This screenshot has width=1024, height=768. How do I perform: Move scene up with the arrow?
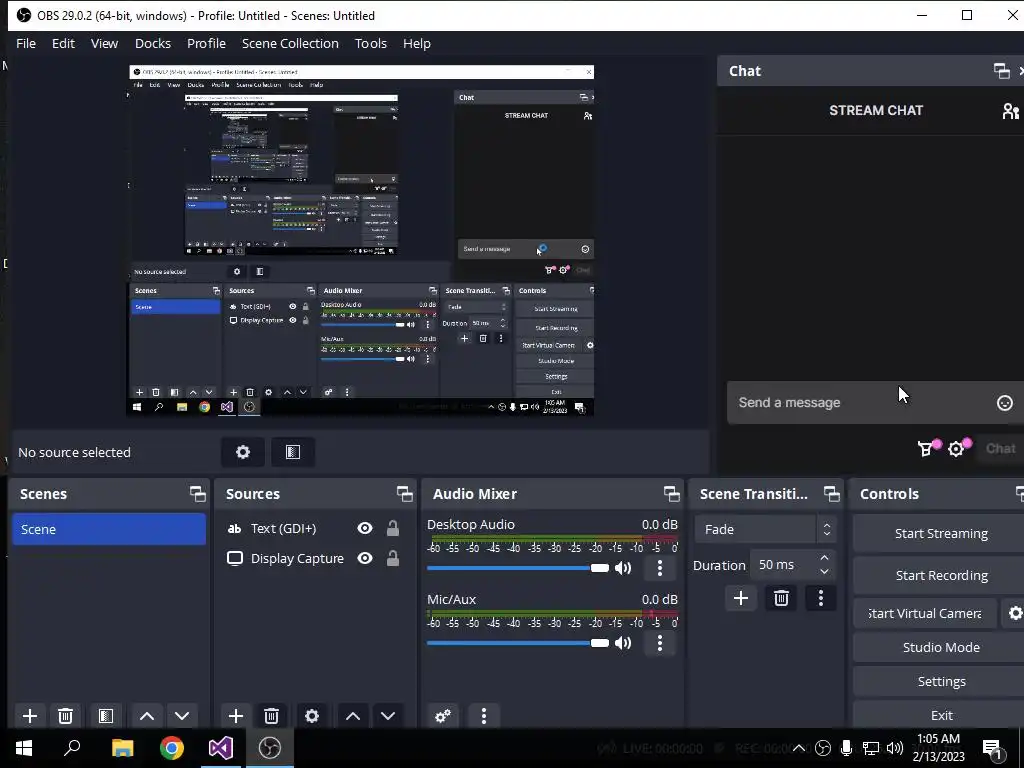147,716
